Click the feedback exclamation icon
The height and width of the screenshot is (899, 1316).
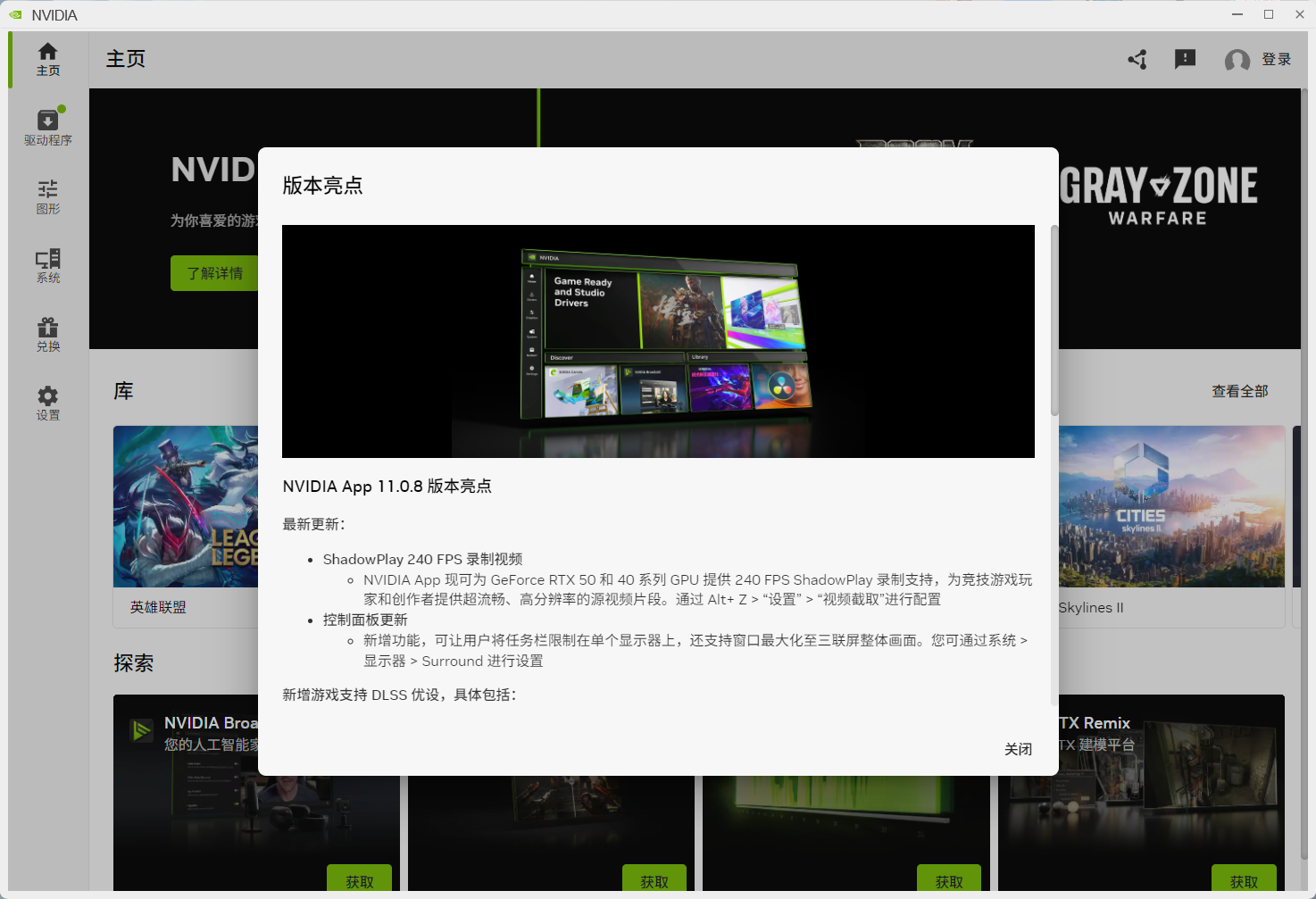click(x=1185, y=60)
